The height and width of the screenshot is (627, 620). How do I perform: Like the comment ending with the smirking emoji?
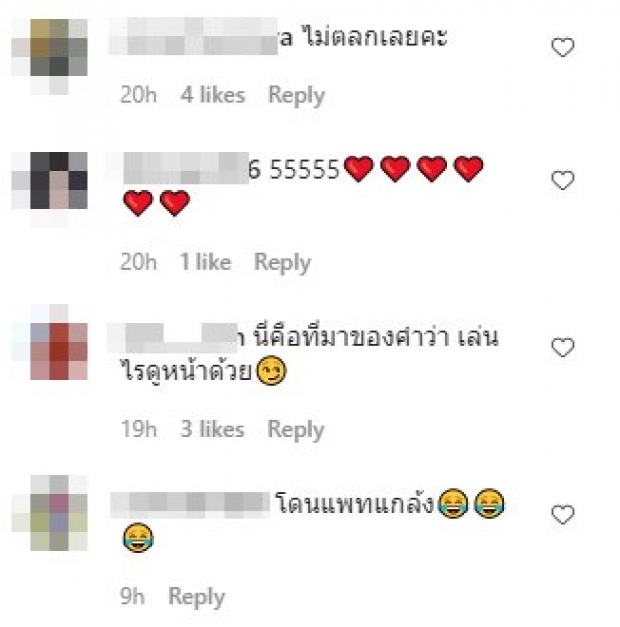coord(563,347)
